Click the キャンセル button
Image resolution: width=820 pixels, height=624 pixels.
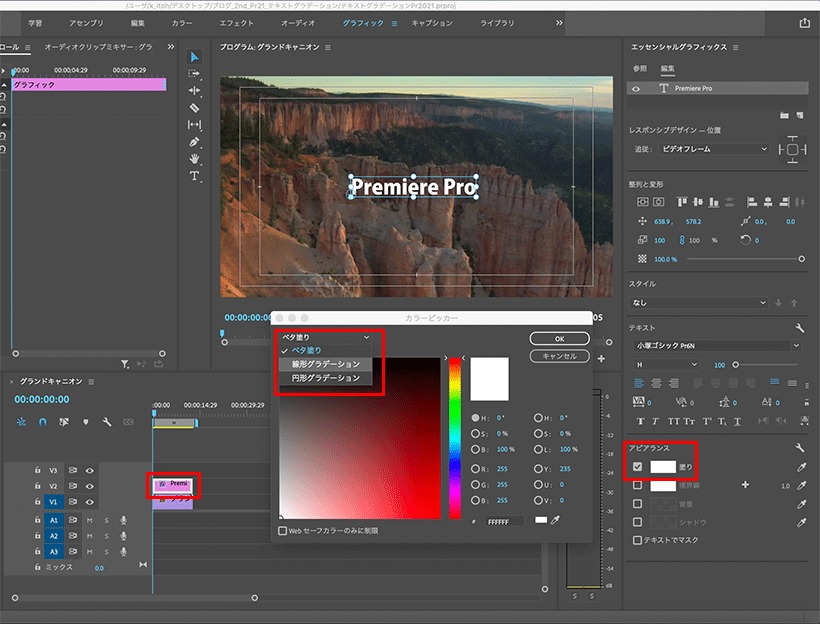(560, 356)
